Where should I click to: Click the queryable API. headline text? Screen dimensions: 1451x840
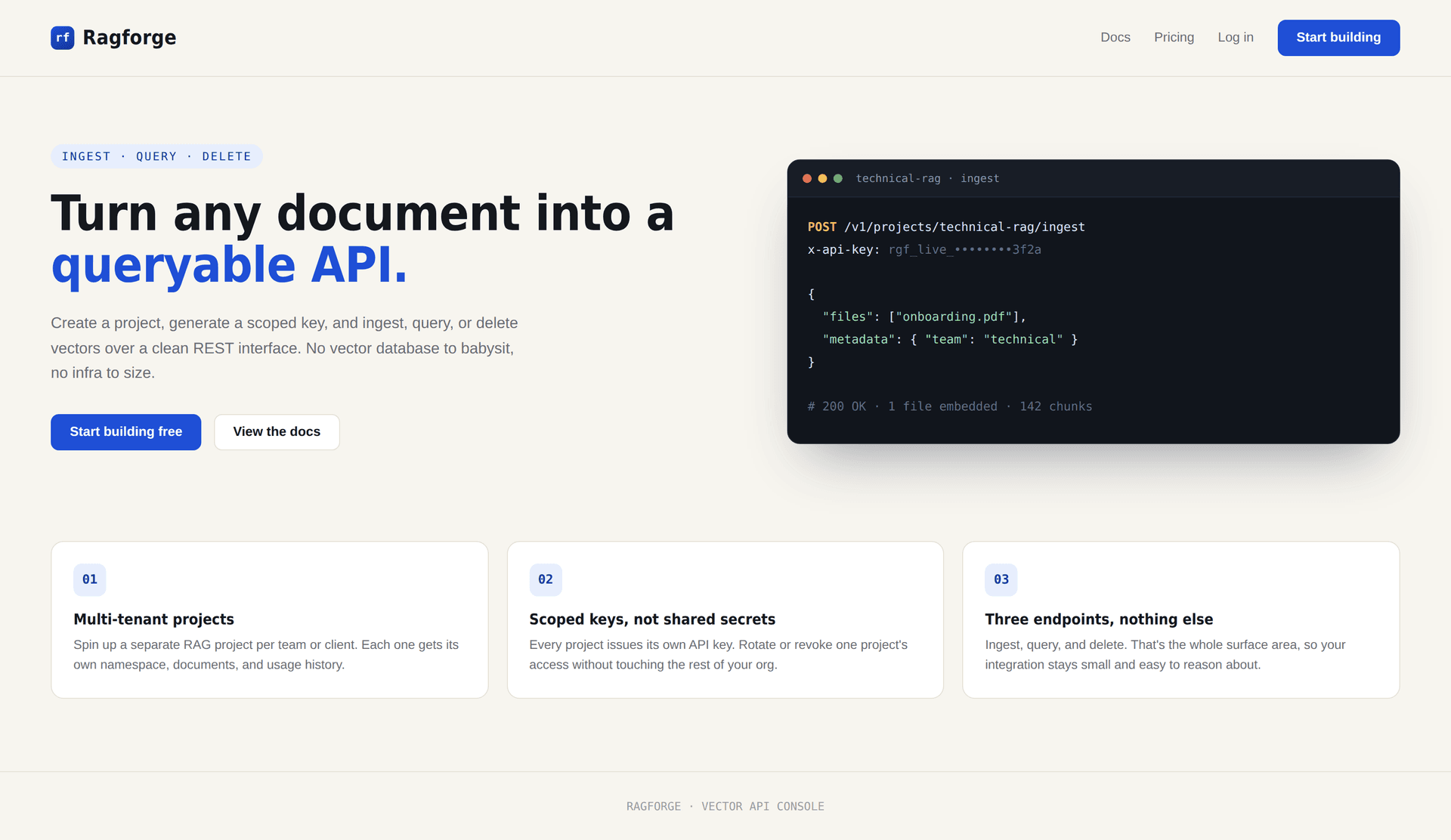[x=229, y=265]
